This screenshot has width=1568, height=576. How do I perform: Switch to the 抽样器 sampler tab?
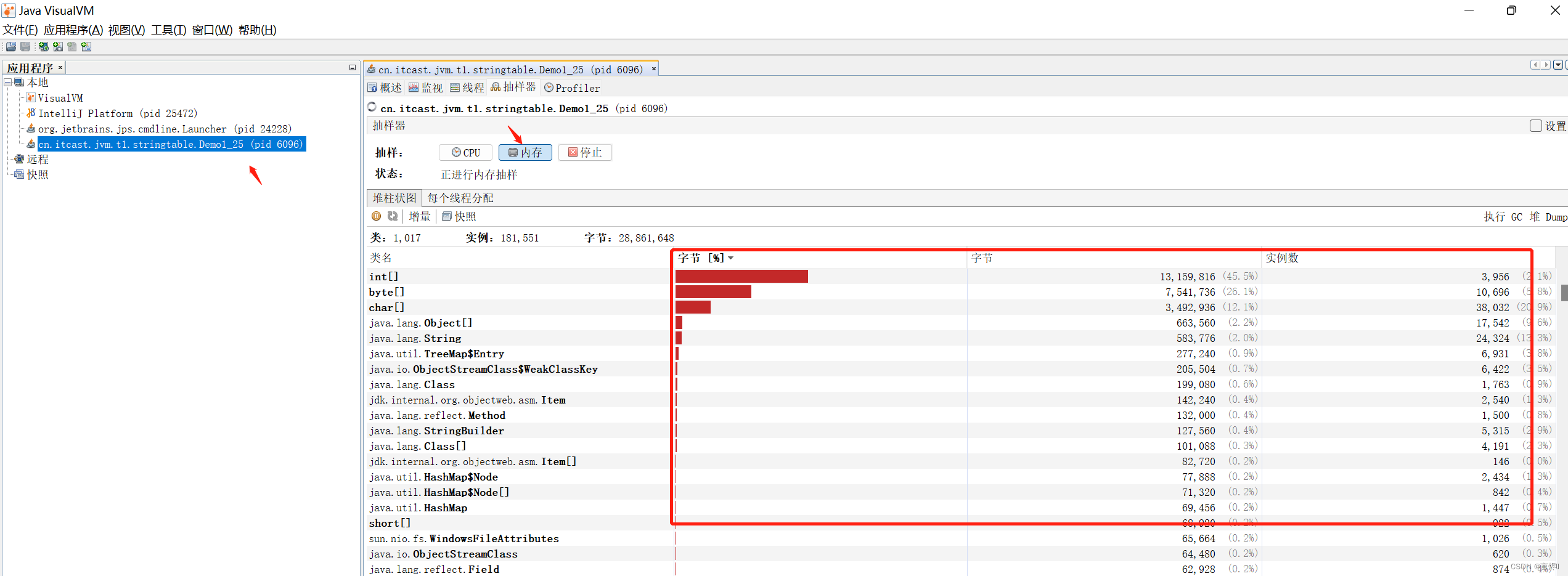pyautogui.click(x=513, y=87)
